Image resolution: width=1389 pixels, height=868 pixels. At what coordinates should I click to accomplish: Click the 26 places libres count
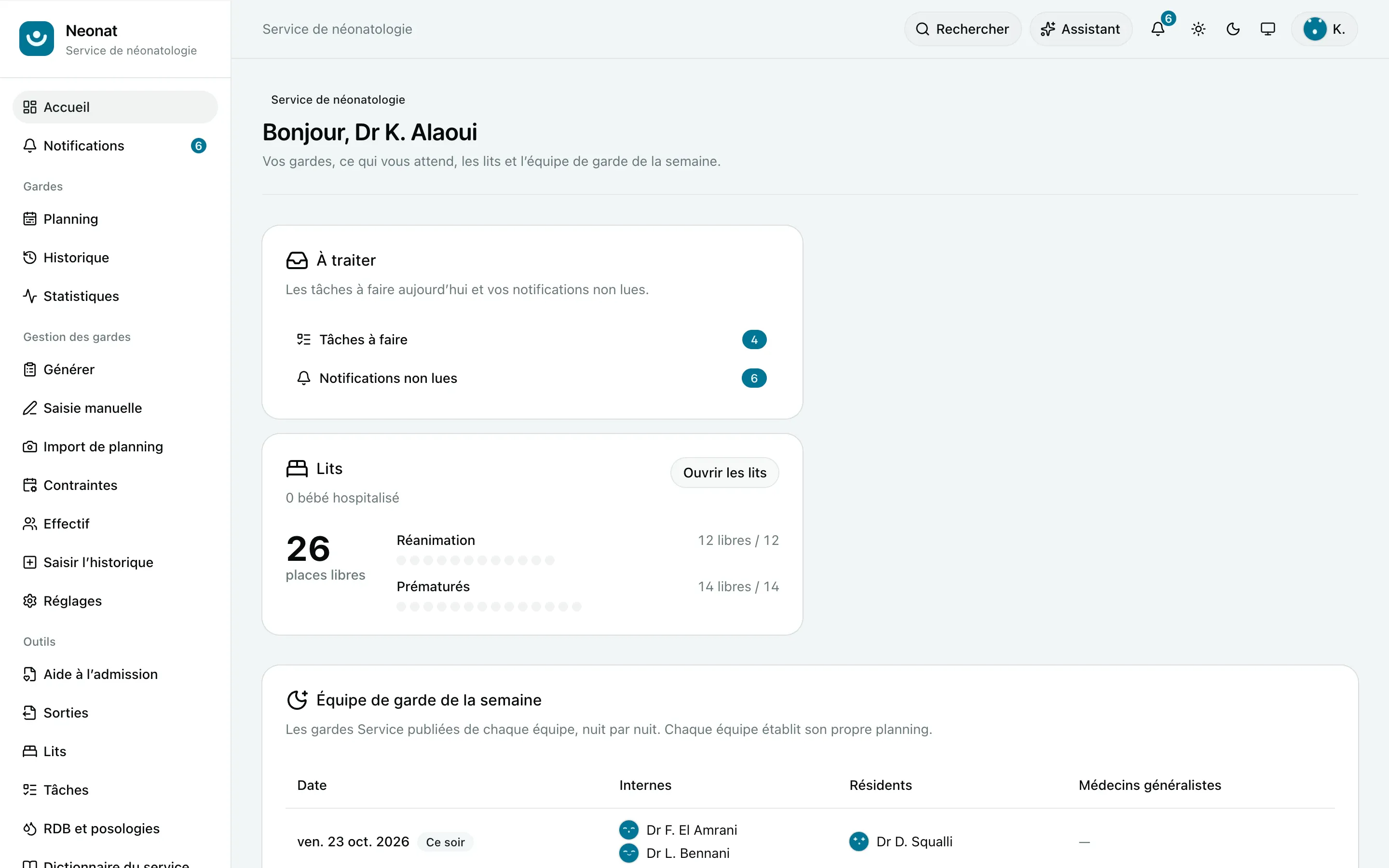pyautogui.click(x=326, y=557)
